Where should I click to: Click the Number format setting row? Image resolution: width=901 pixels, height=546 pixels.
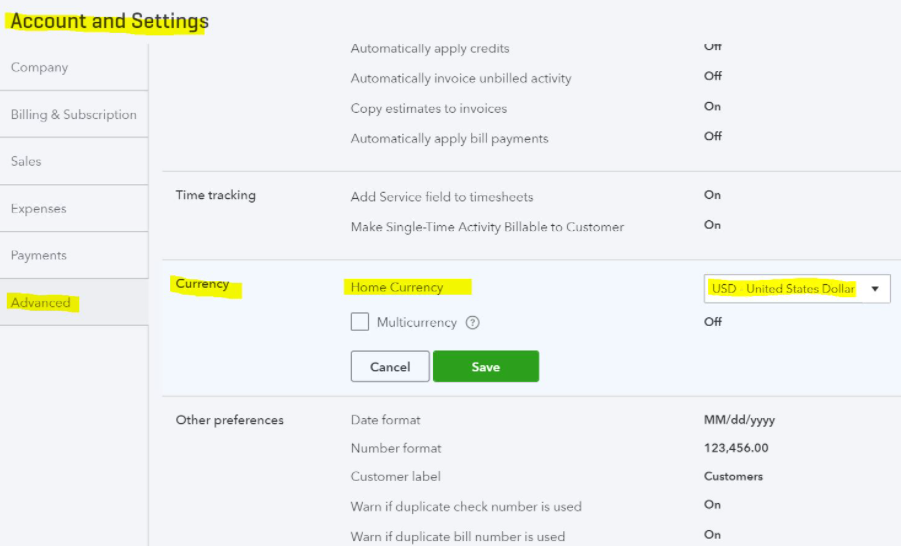[532, 448]
